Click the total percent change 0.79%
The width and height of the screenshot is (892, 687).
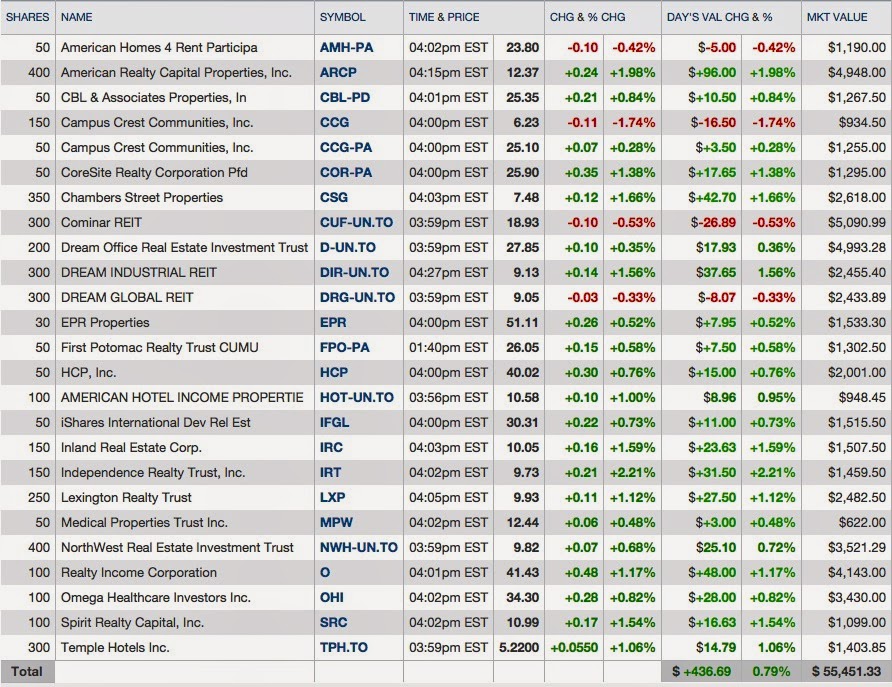(x=771, y=672)
